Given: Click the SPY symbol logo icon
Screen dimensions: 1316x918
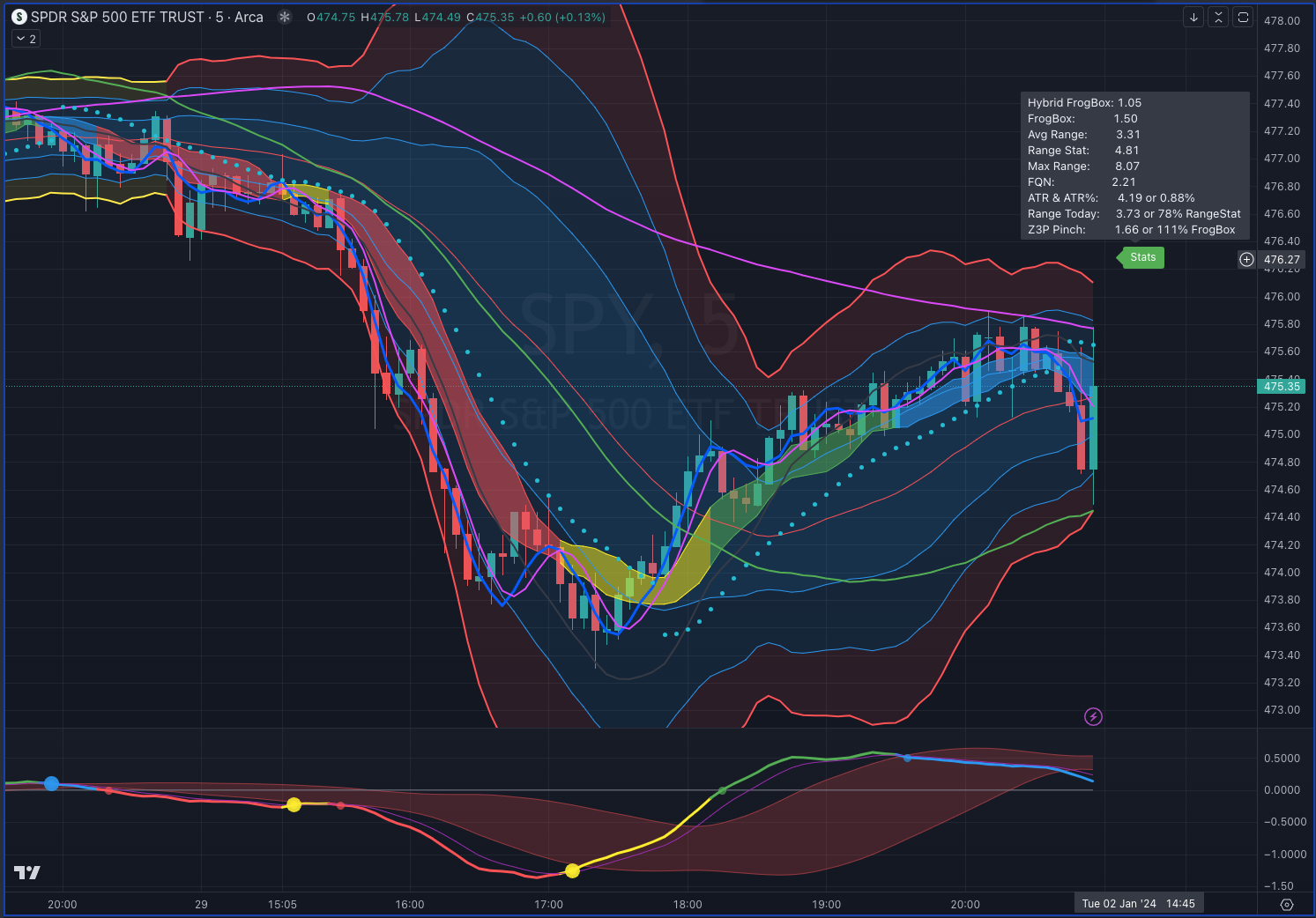Looking at the screenshot, I should point(19,17).
